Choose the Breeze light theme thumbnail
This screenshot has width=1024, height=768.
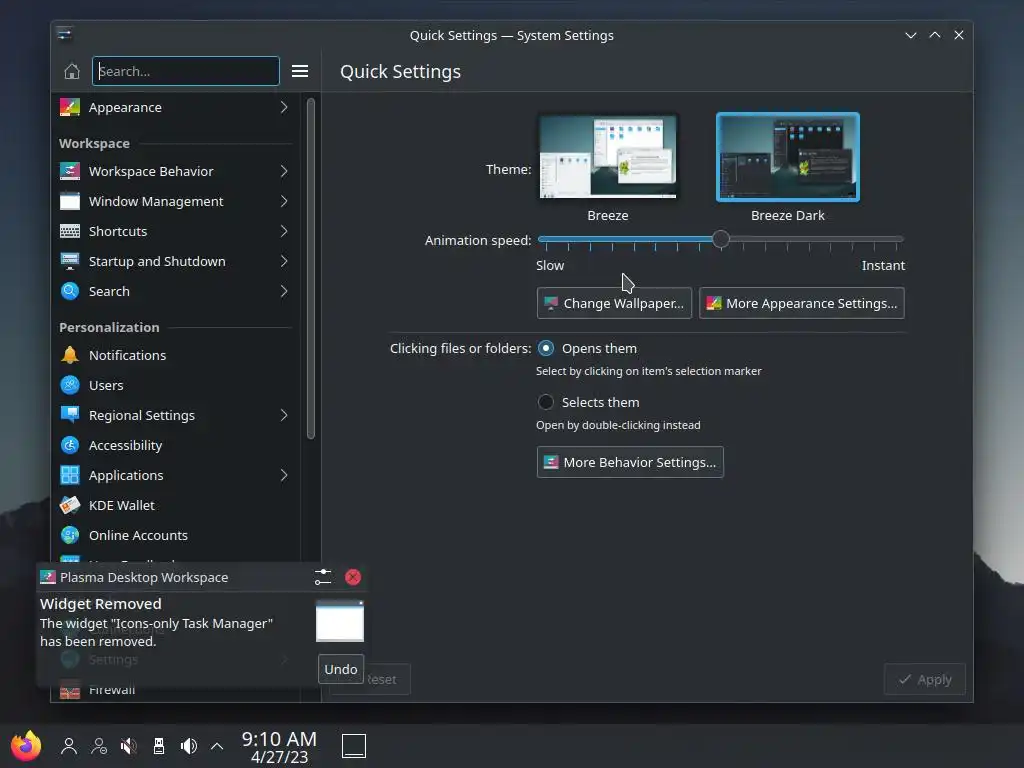tap(607, 157)
